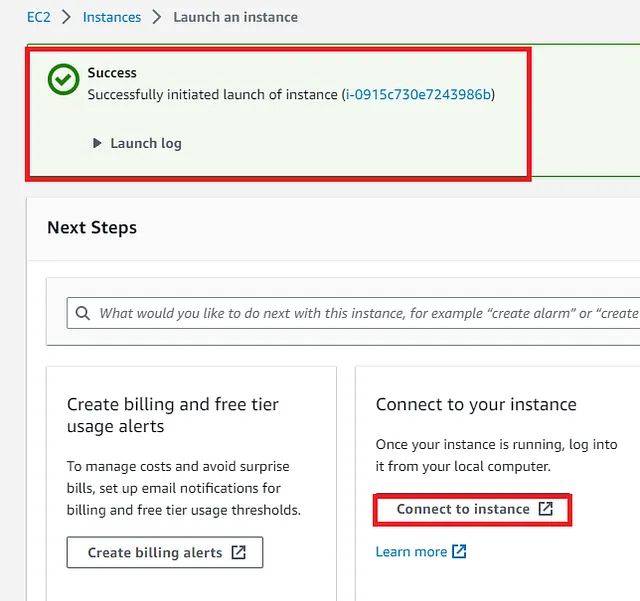The height and width of the screenshot is (601, 640).
Task: Click the breadcrumb chevron after EC2
Action: 67,17
